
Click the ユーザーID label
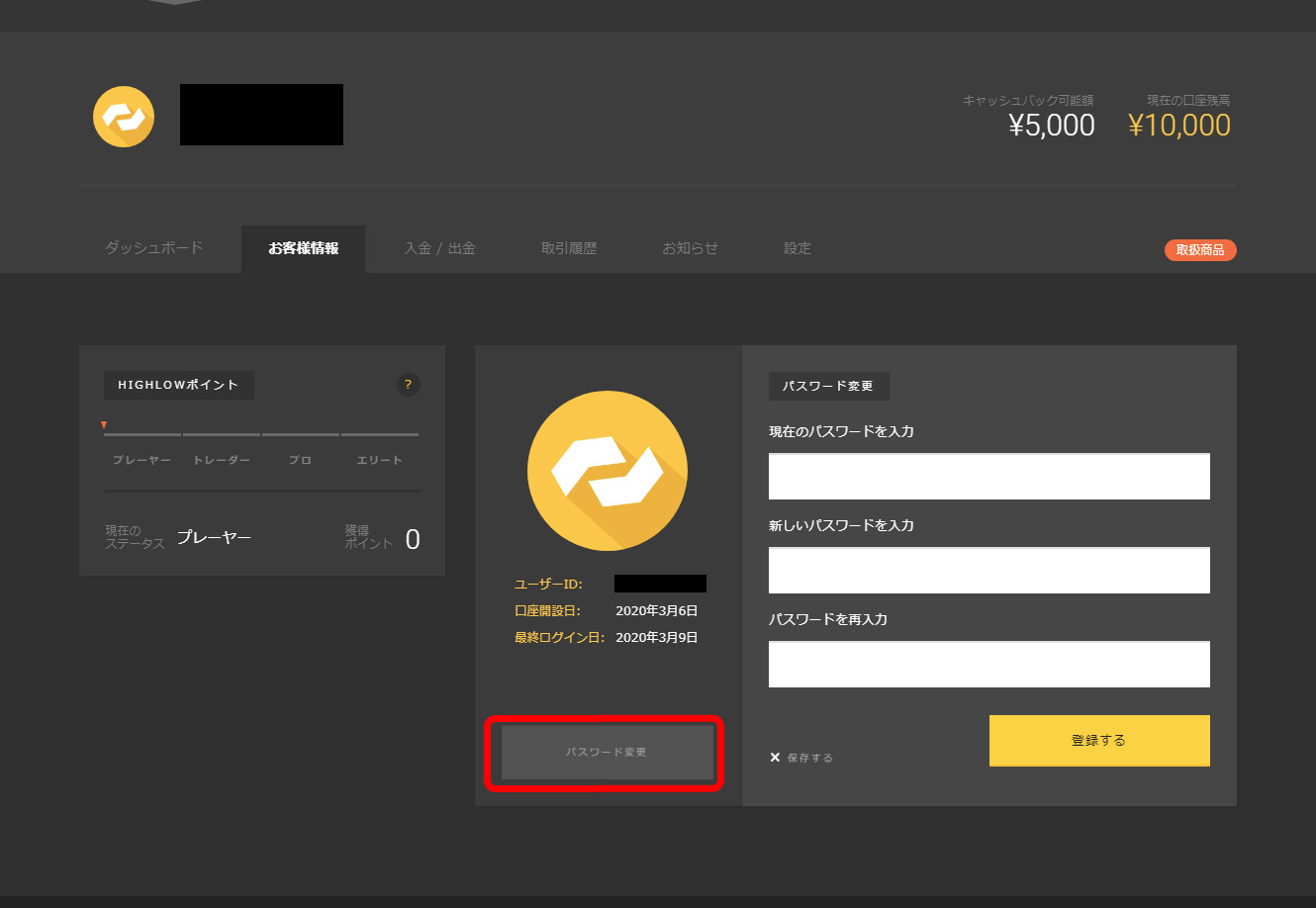548,585
